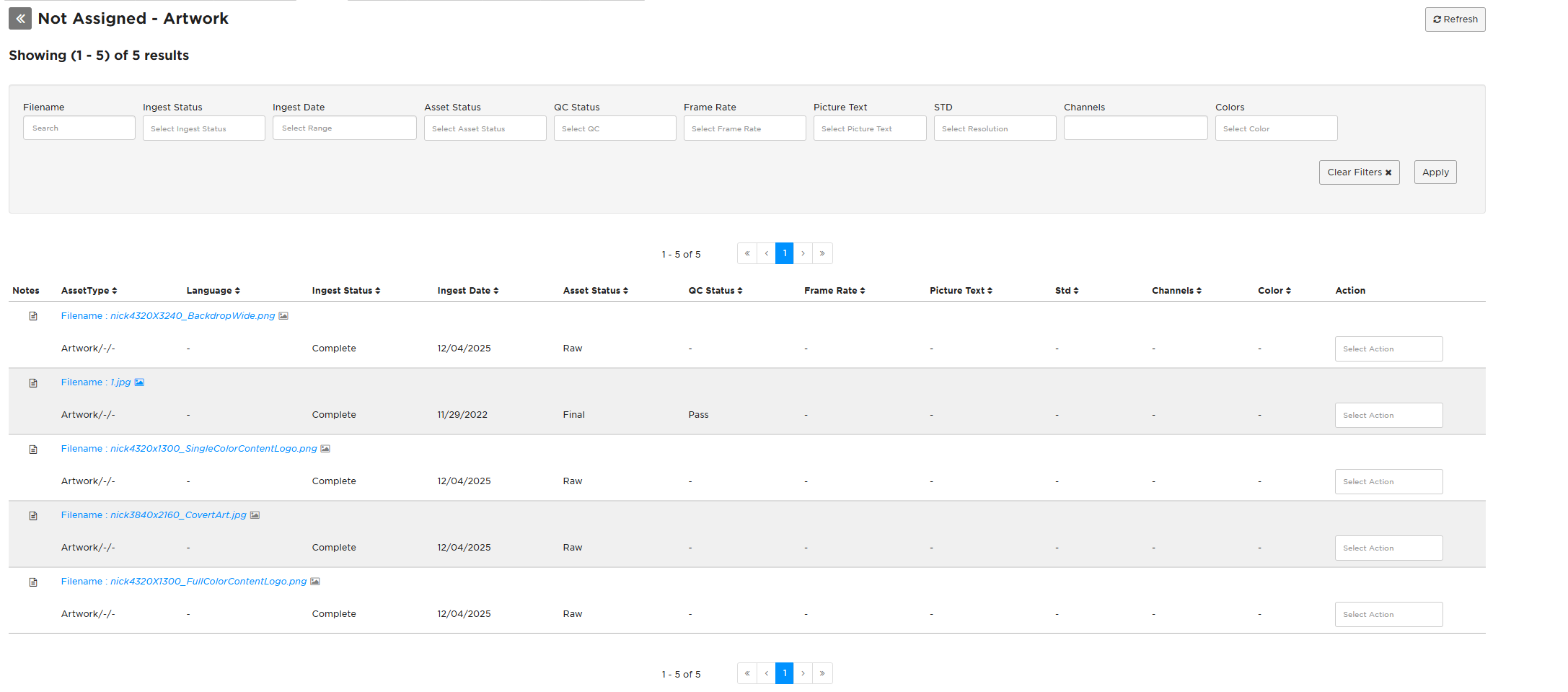Sort table by Ingest Status column

pyautogui.click(x=346, y=291)
